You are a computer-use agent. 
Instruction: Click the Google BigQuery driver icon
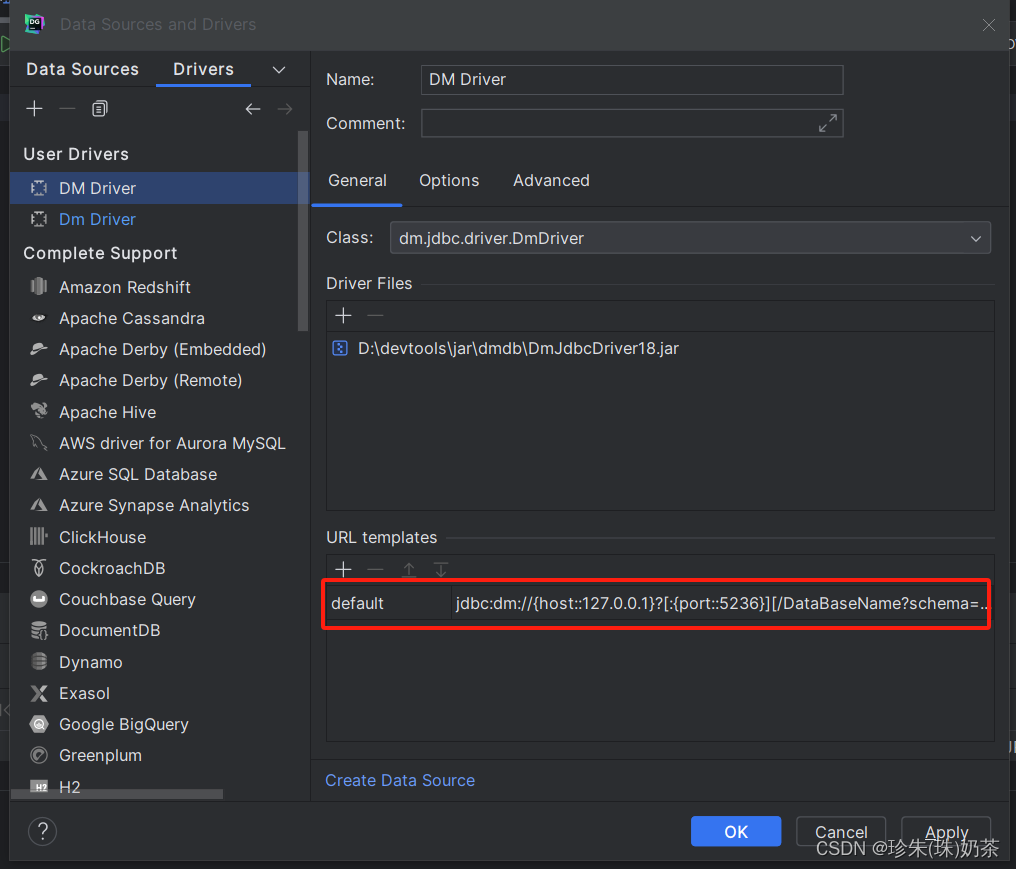(39, 724)
